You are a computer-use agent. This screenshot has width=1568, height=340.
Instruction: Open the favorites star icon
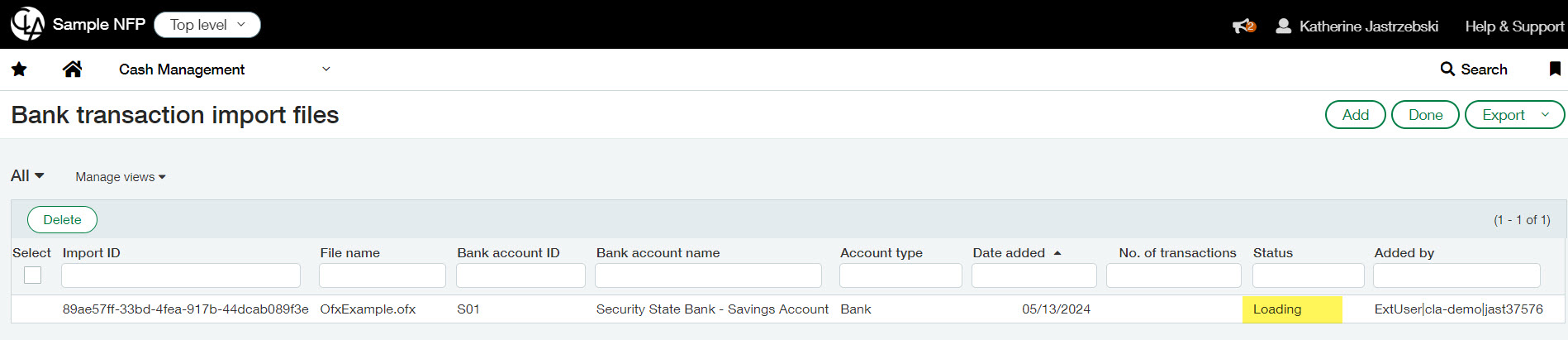tap(19, 69)
